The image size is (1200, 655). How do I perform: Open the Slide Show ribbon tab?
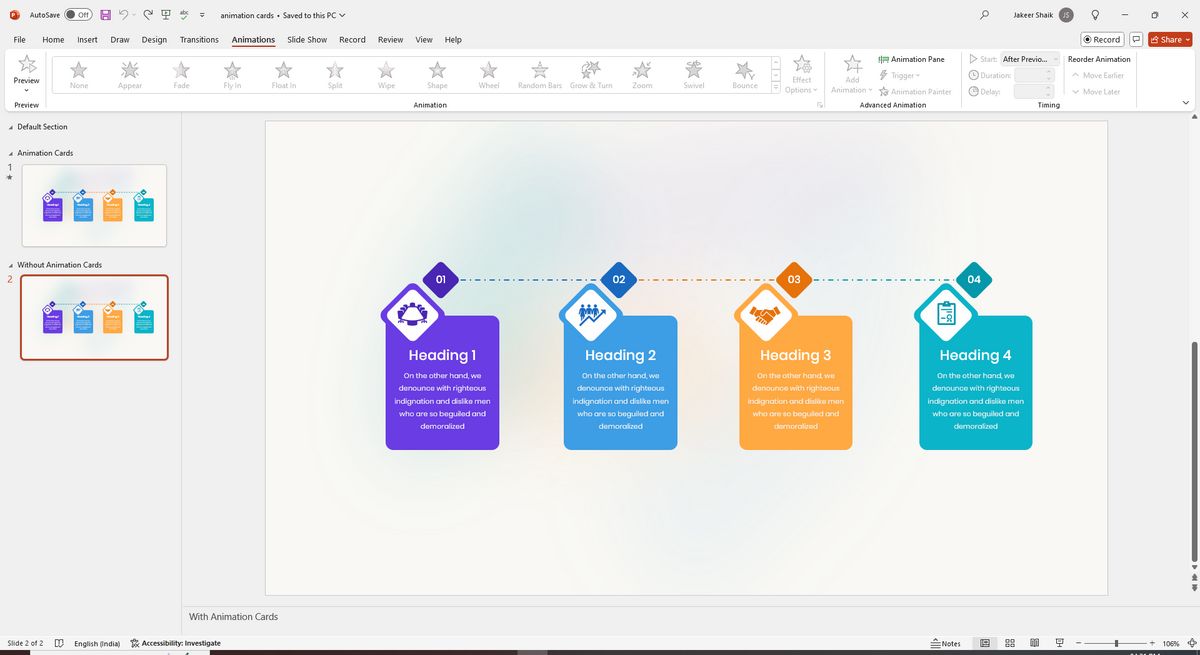(x=306, y=39)
